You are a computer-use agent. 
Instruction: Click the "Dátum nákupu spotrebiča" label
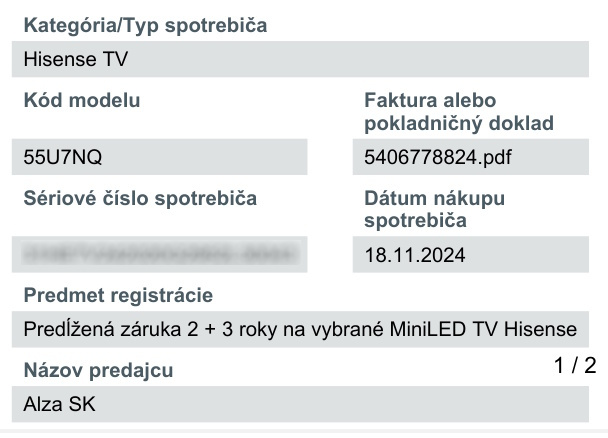435,208
